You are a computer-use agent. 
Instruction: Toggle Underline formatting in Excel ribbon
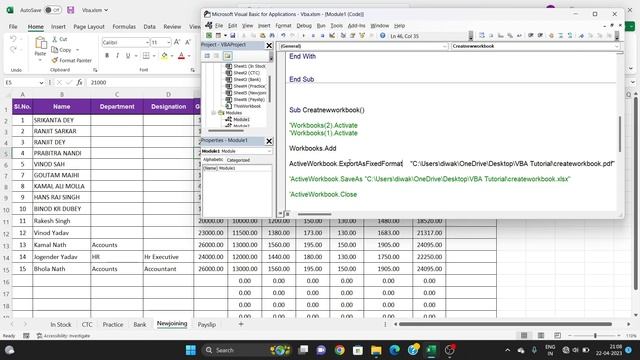point(128,56)
